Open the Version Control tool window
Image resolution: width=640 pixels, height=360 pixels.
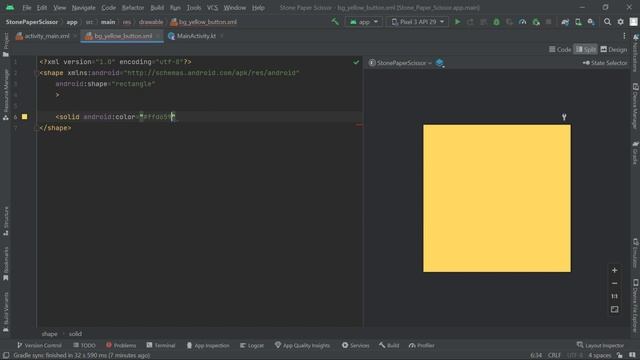click(x=39, y=345)
